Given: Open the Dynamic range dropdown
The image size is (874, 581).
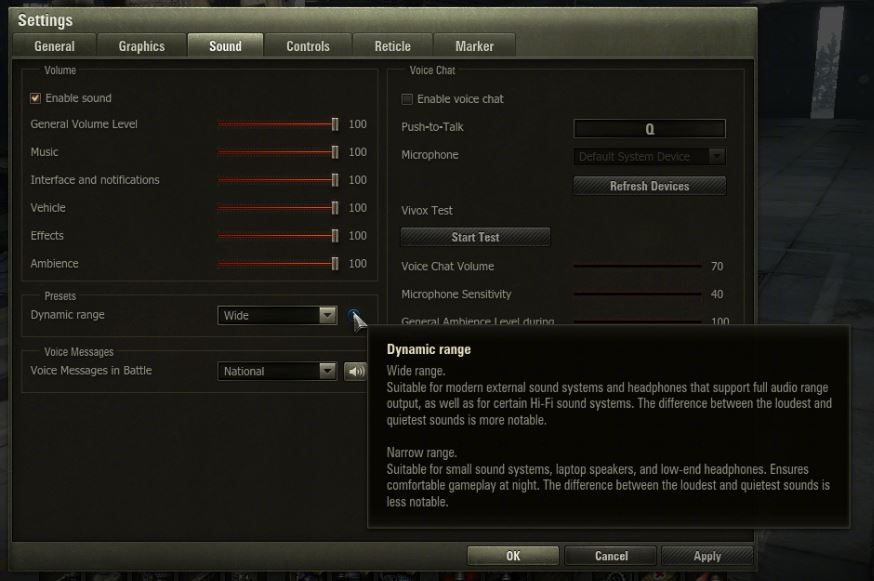Looking at the screenshot, I should tap(278, 315).
